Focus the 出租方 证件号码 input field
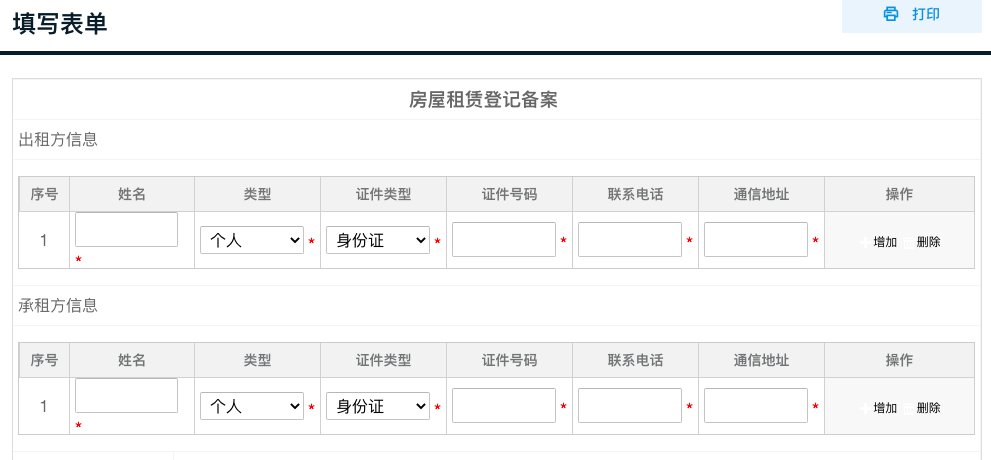This screenshot has height=460, width=991. (504, 239)
